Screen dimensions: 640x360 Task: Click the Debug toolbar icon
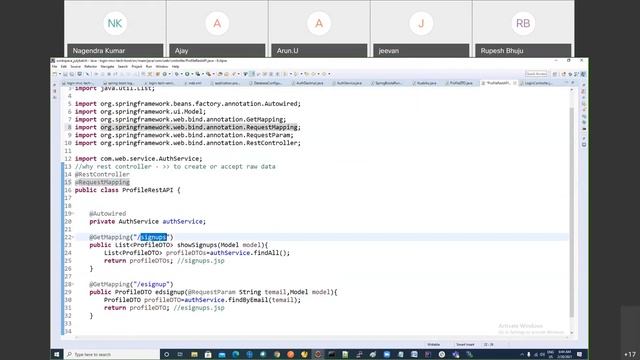(x=177, y=74)
